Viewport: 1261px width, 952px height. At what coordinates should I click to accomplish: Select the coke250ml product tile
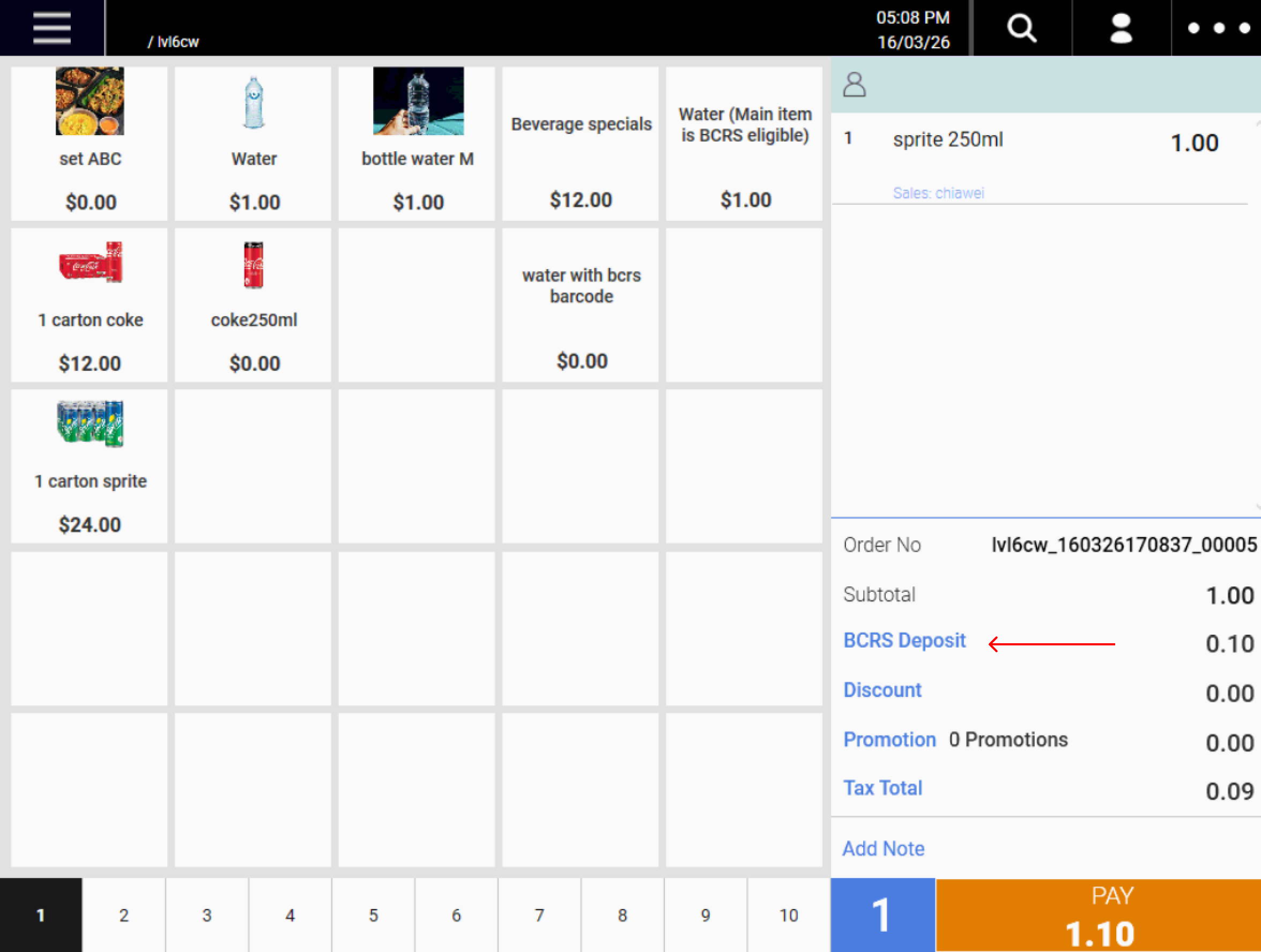click(253, 305)
